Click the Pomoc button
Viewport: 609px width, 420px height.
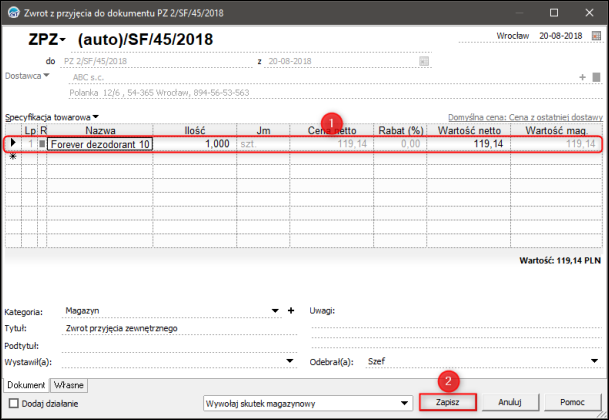[x=572, y=402]
